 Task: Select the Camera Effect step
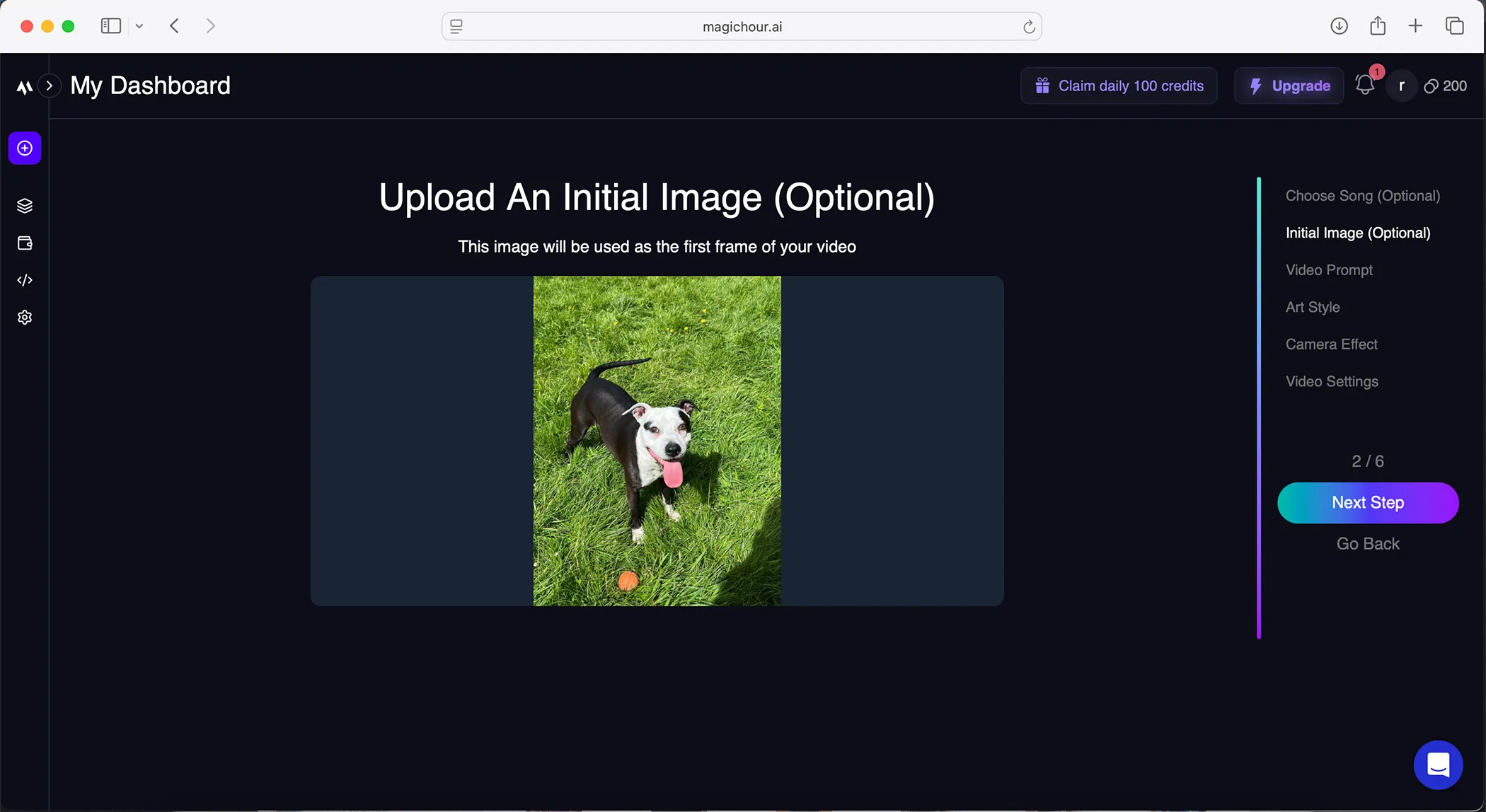pyautogui.click(x=1331, y=344)
